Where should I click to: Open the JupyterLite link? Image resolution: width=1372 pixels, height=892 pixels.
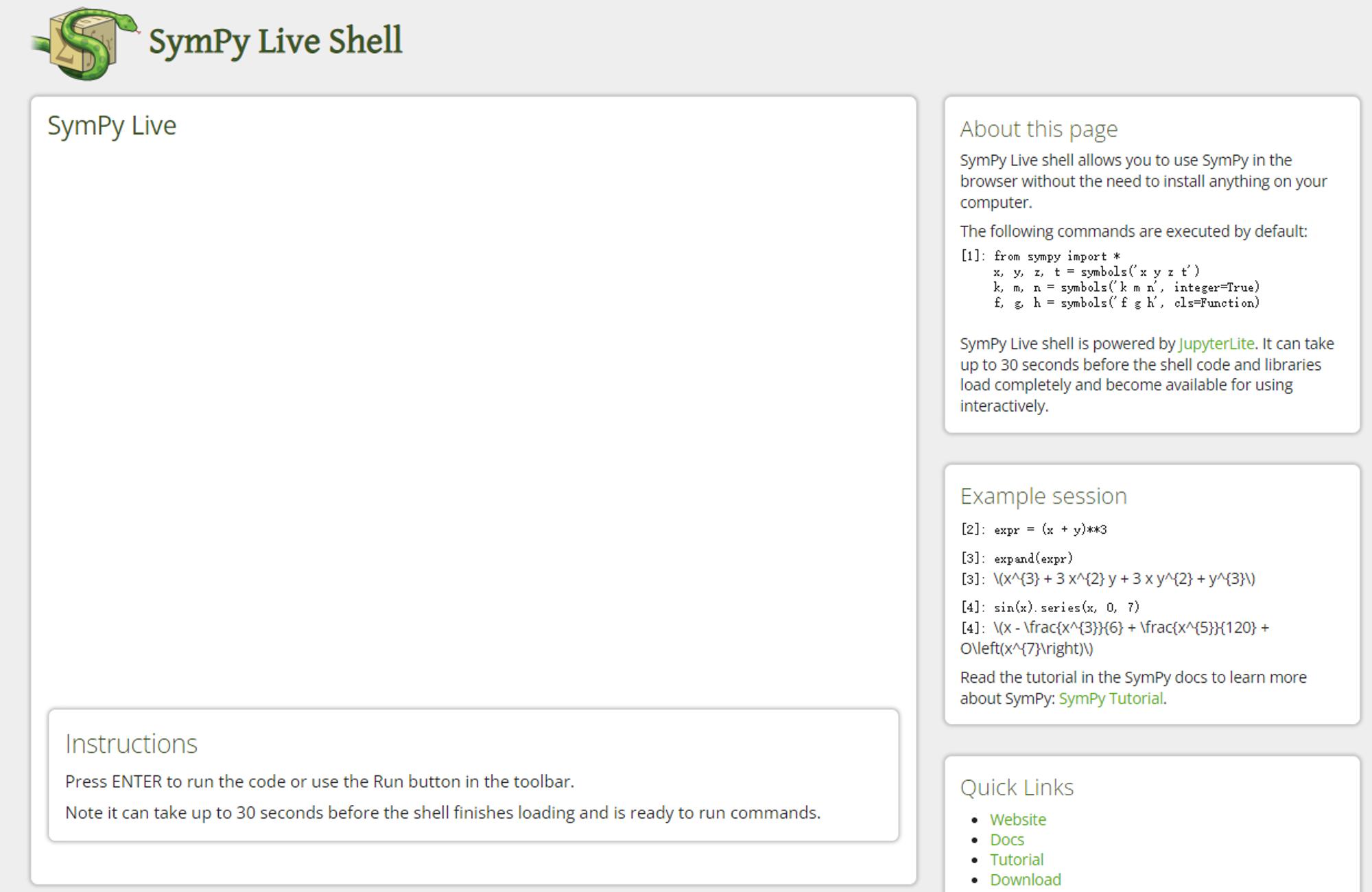[x=1216, y=343]
